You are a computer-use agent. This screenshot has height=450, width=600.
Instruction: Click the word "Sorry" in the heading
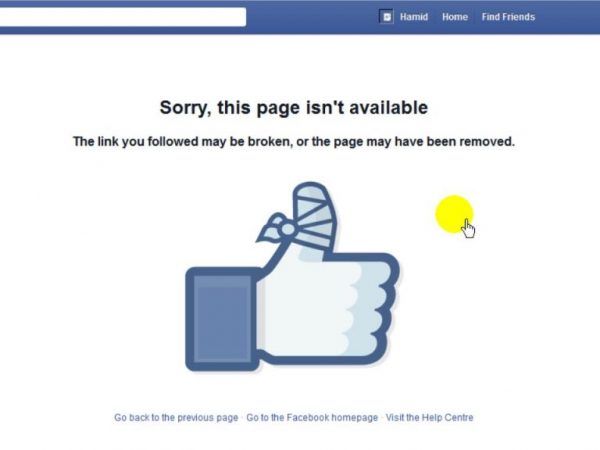(x=185, y=108)
